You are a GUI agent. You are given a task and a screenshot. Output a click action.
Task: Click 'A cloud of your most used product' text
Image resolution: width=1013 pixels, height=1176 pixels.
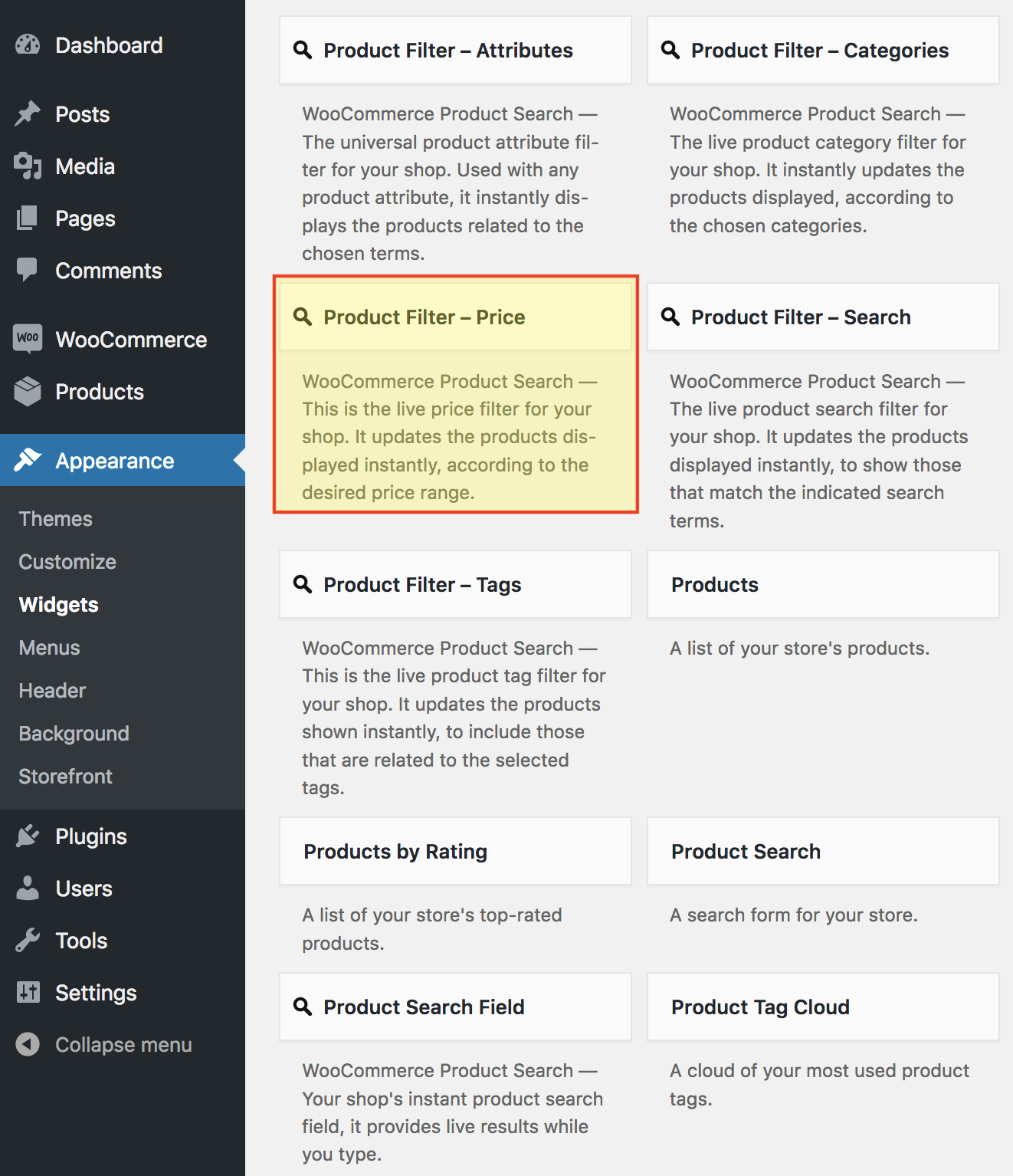point(819,1071)
